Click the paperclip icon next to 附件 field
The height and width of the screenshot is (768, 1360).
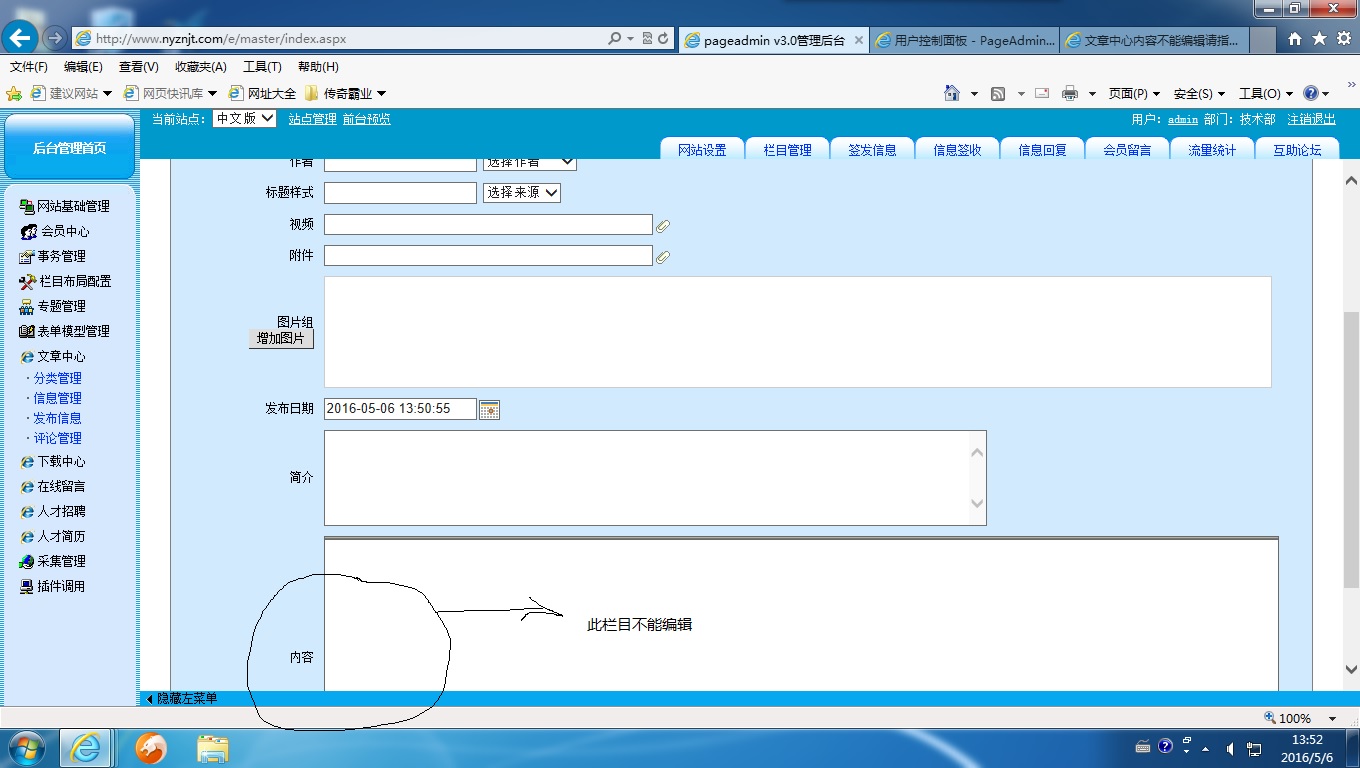click(x=662, y=257)
